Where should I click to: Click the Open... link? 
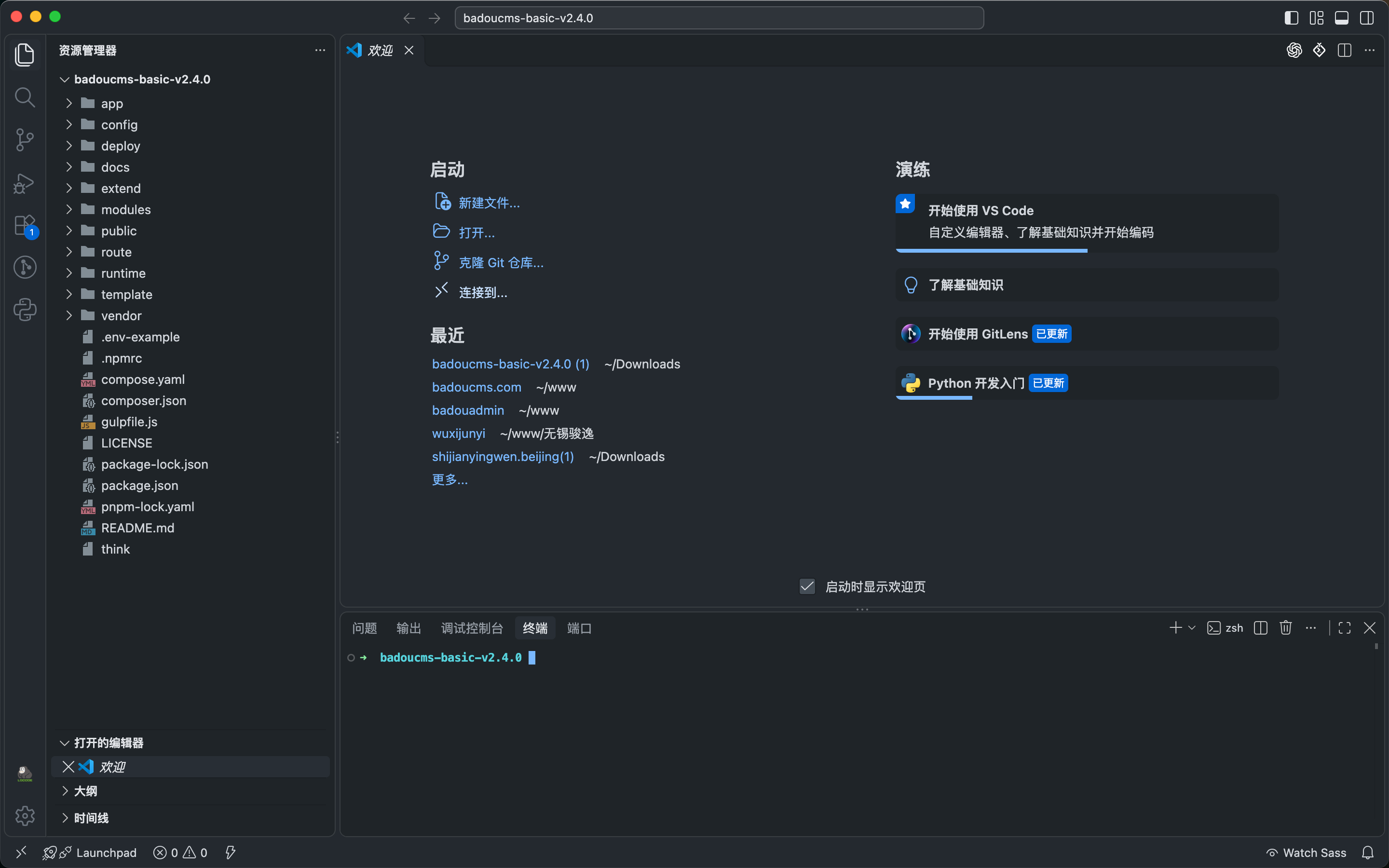tap(477, 232)
